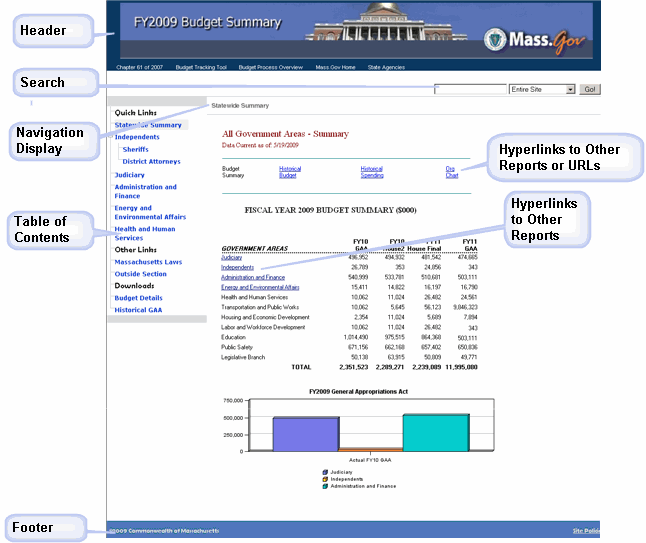
Task: Click Independents legend color swatch
Action: pyautogui.click(x=325, y=479)
